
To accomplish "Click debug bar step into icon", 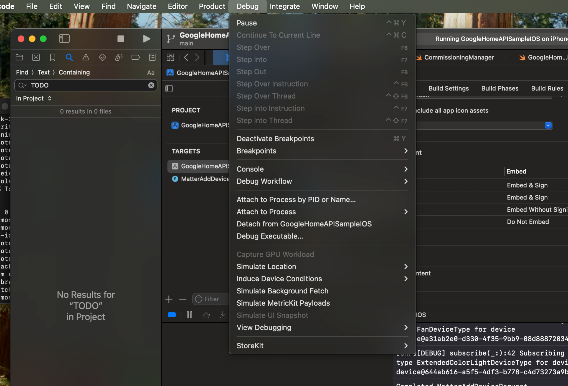I will click(x=222, y=315).
